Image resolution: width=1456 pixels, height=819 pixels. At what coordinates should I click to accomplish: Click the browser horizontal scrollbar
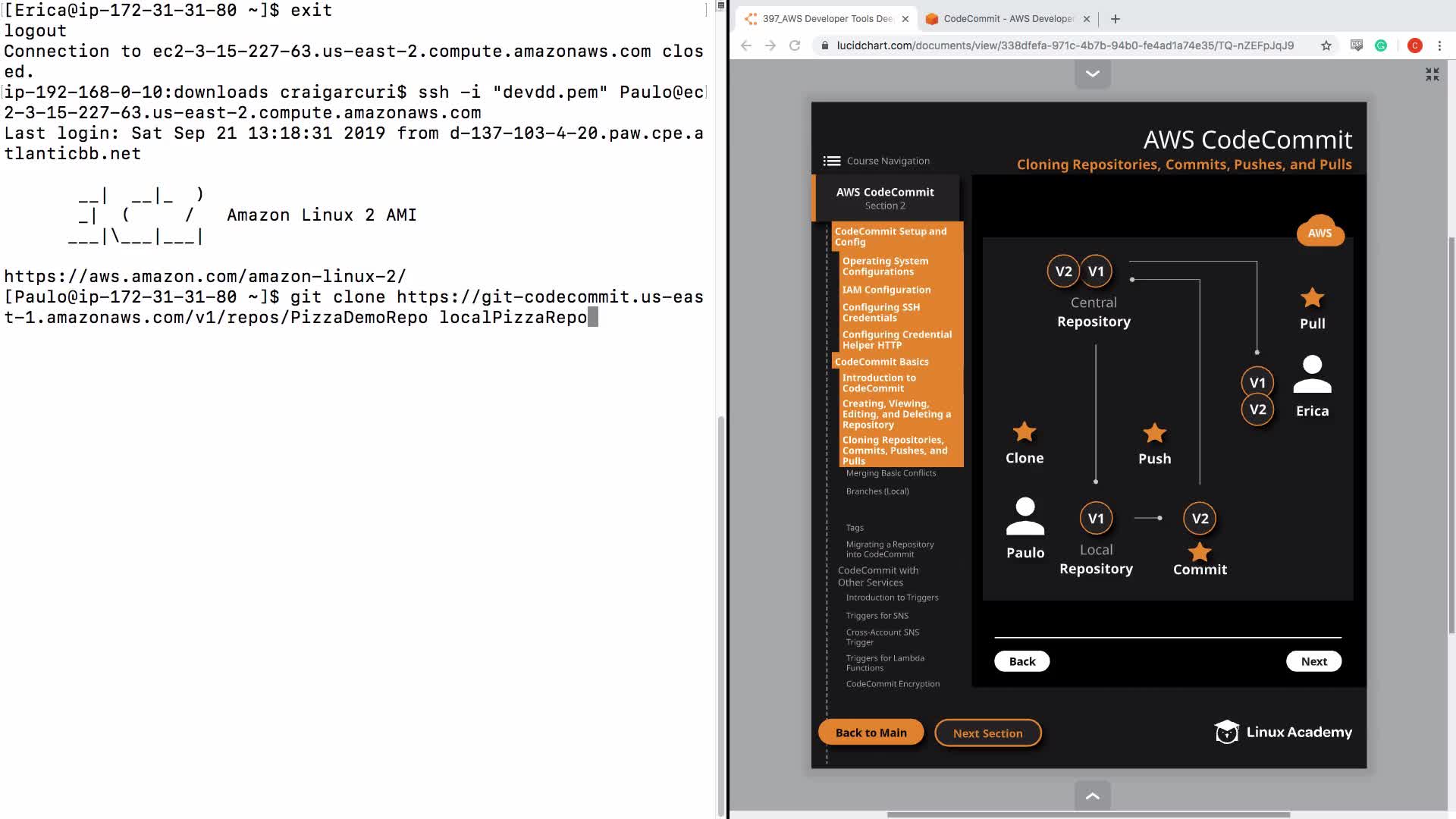pos(1088,814)
